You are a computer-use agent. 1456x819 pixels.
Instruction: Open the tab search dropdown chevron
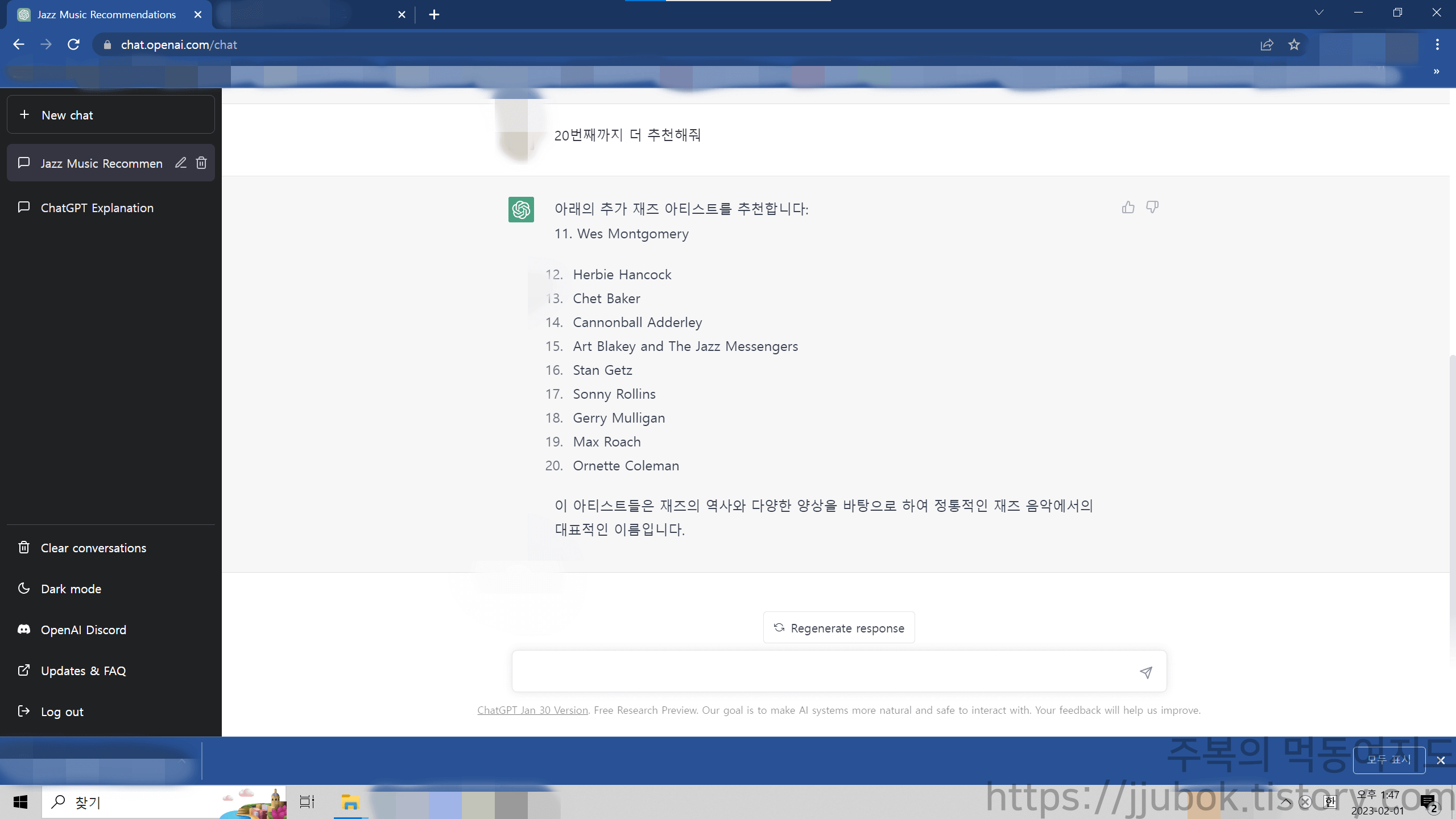coord(1319,13)
